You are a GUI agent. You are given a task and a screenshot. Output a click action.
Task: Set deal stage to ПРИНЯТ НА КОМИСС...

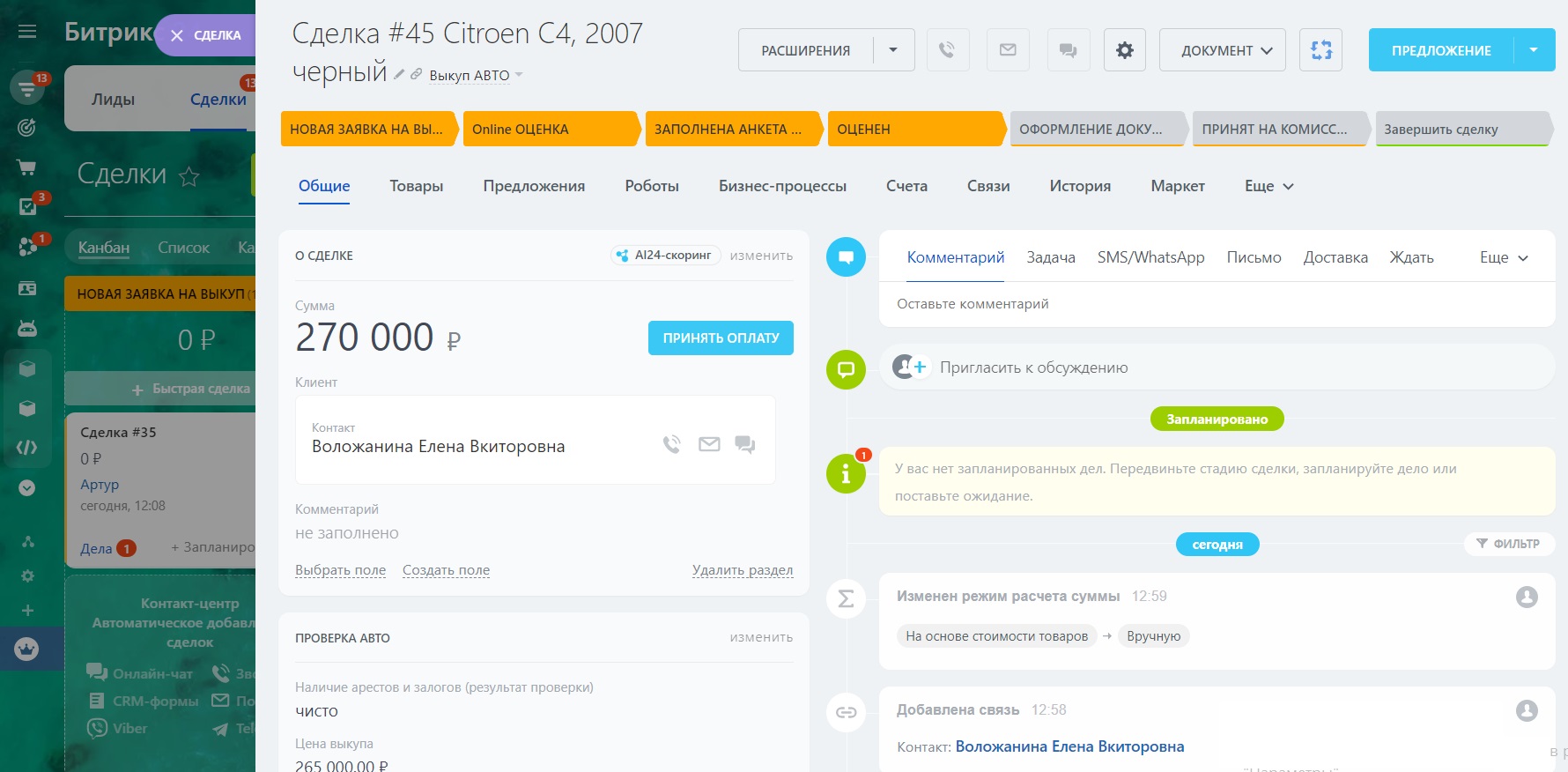coord(1280,129)
